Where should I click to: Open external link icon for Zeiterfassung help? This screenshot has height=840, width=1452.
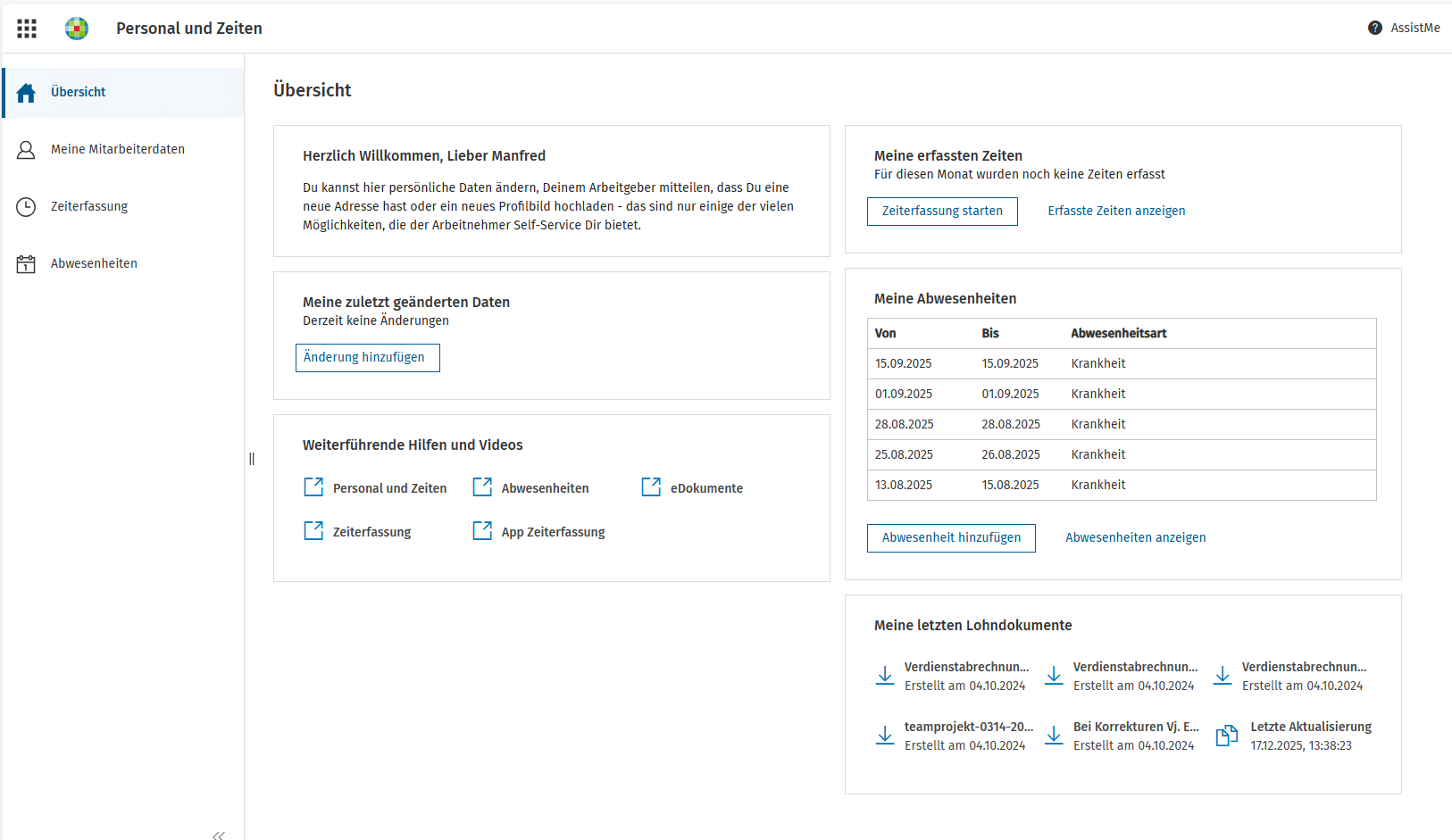pos(313,530)
